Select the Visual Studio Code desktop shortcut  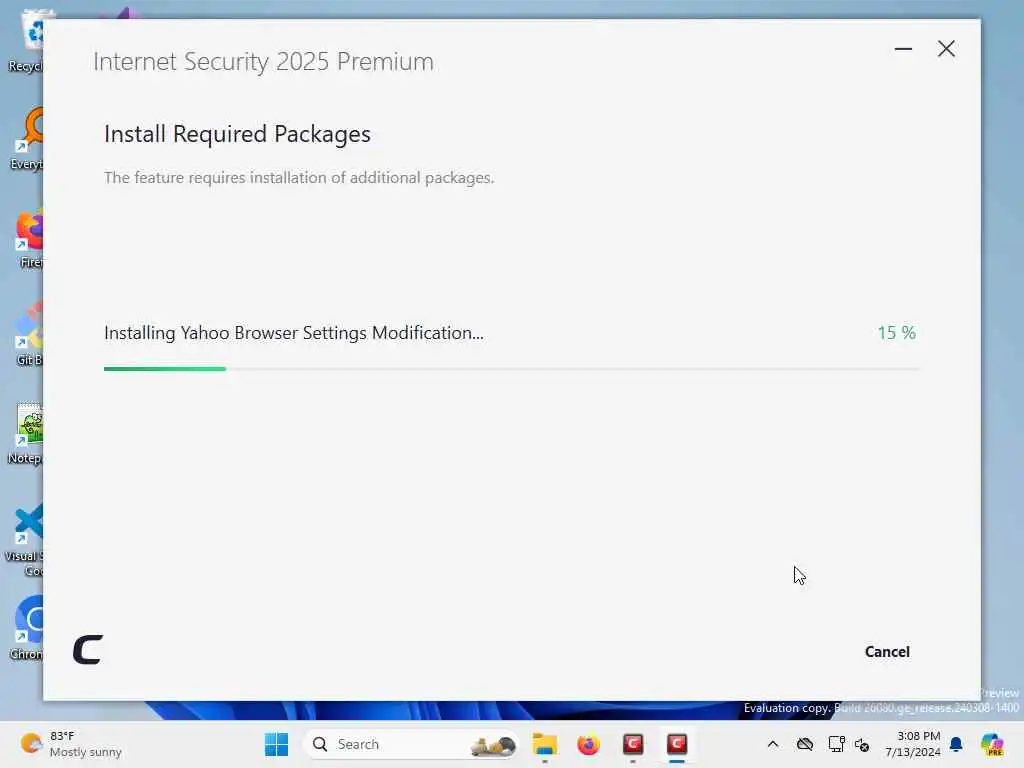(25, 539)
